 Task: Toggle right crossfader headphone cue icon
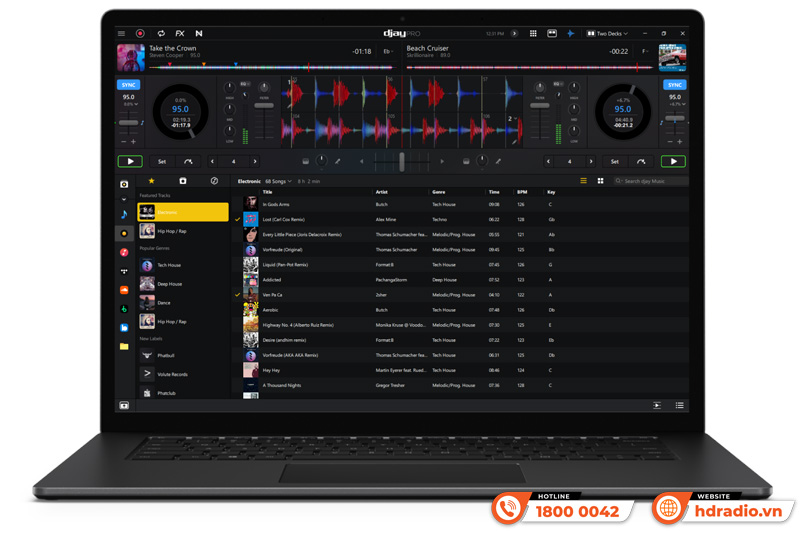466,162
